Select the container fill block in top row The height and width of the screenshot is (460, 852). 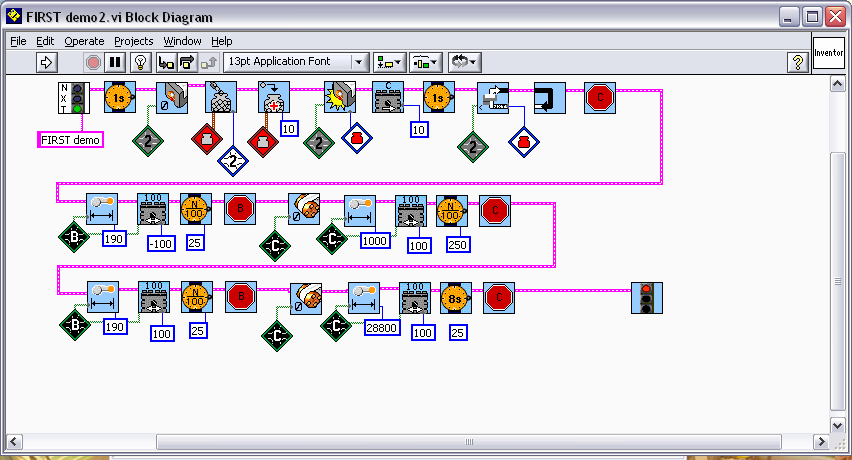[x=221, y=98]
